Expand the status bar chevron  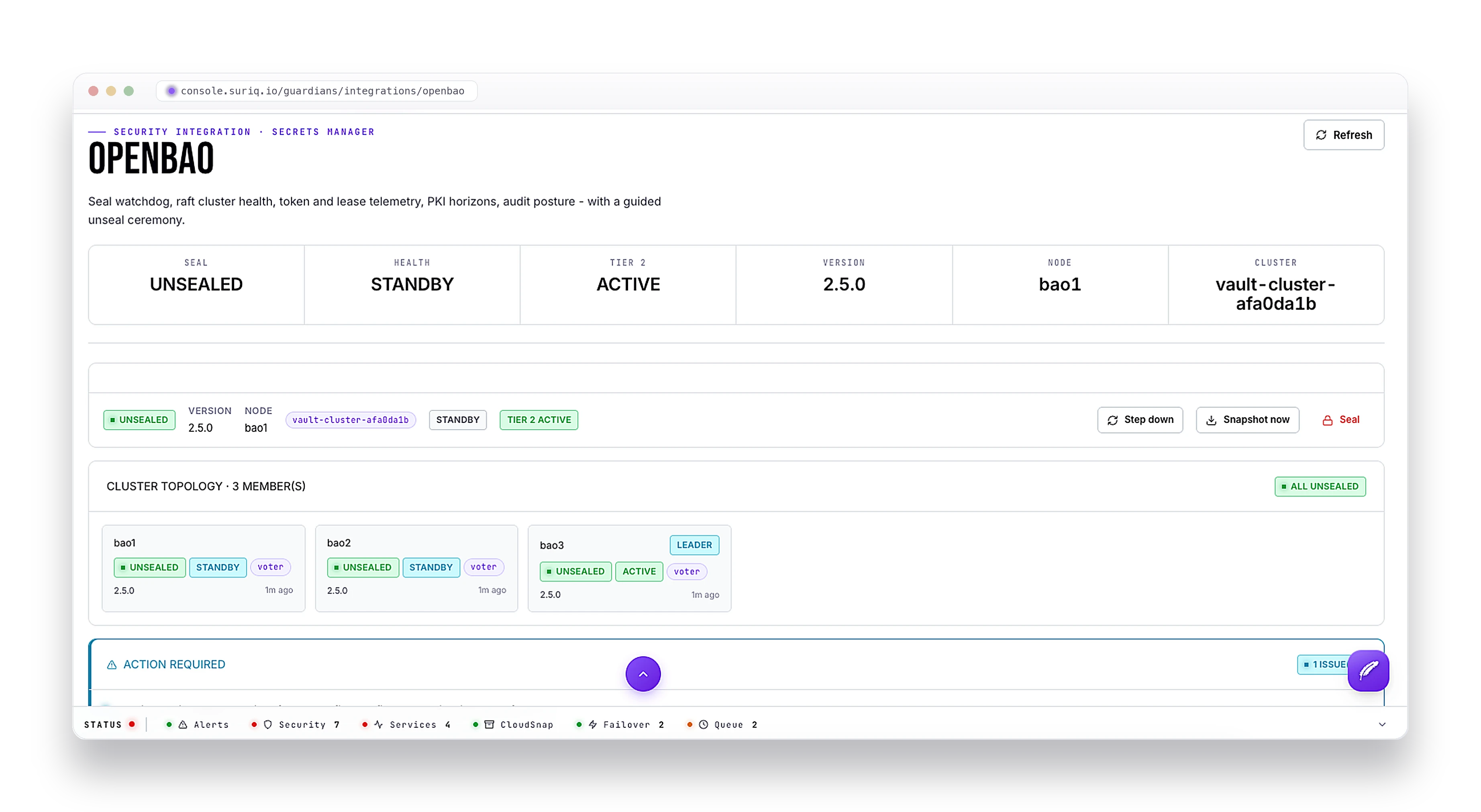pyautogui.click(x=1381, y=724)
